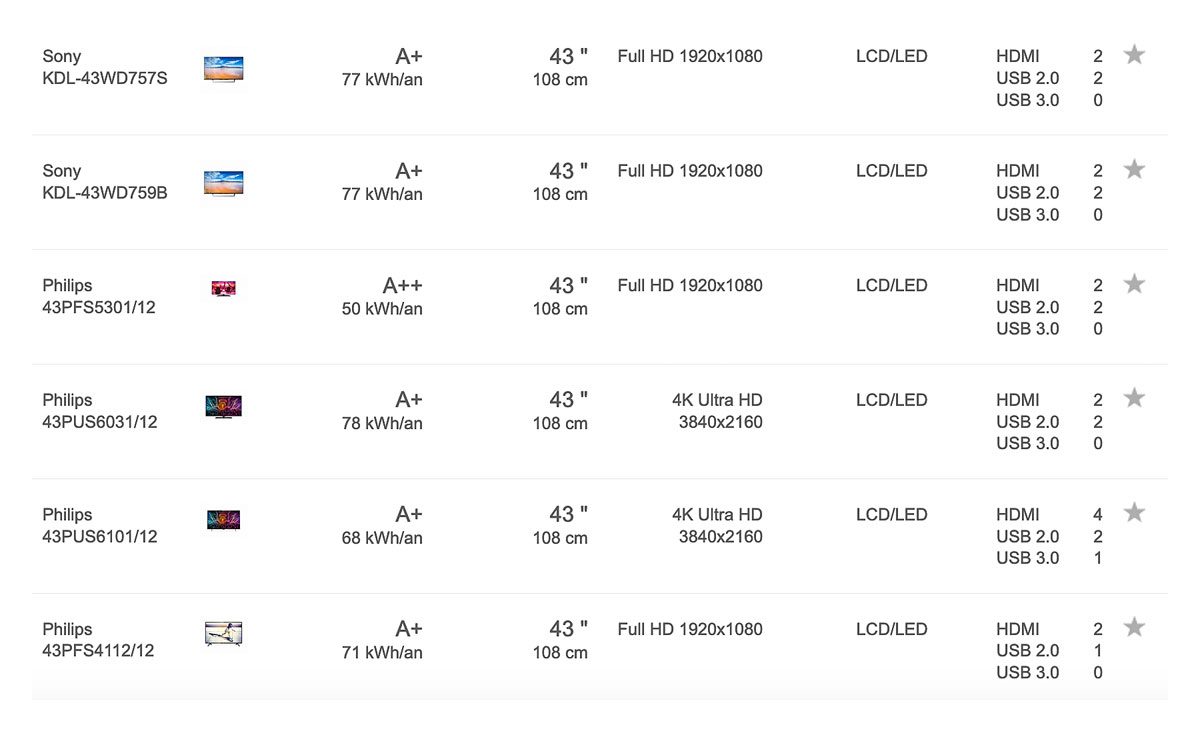The width and height of the screenshot is (1200, 733).
Task: Click the star beside Philips 43PFS4112/12
Action: (x=1134, y=627)
